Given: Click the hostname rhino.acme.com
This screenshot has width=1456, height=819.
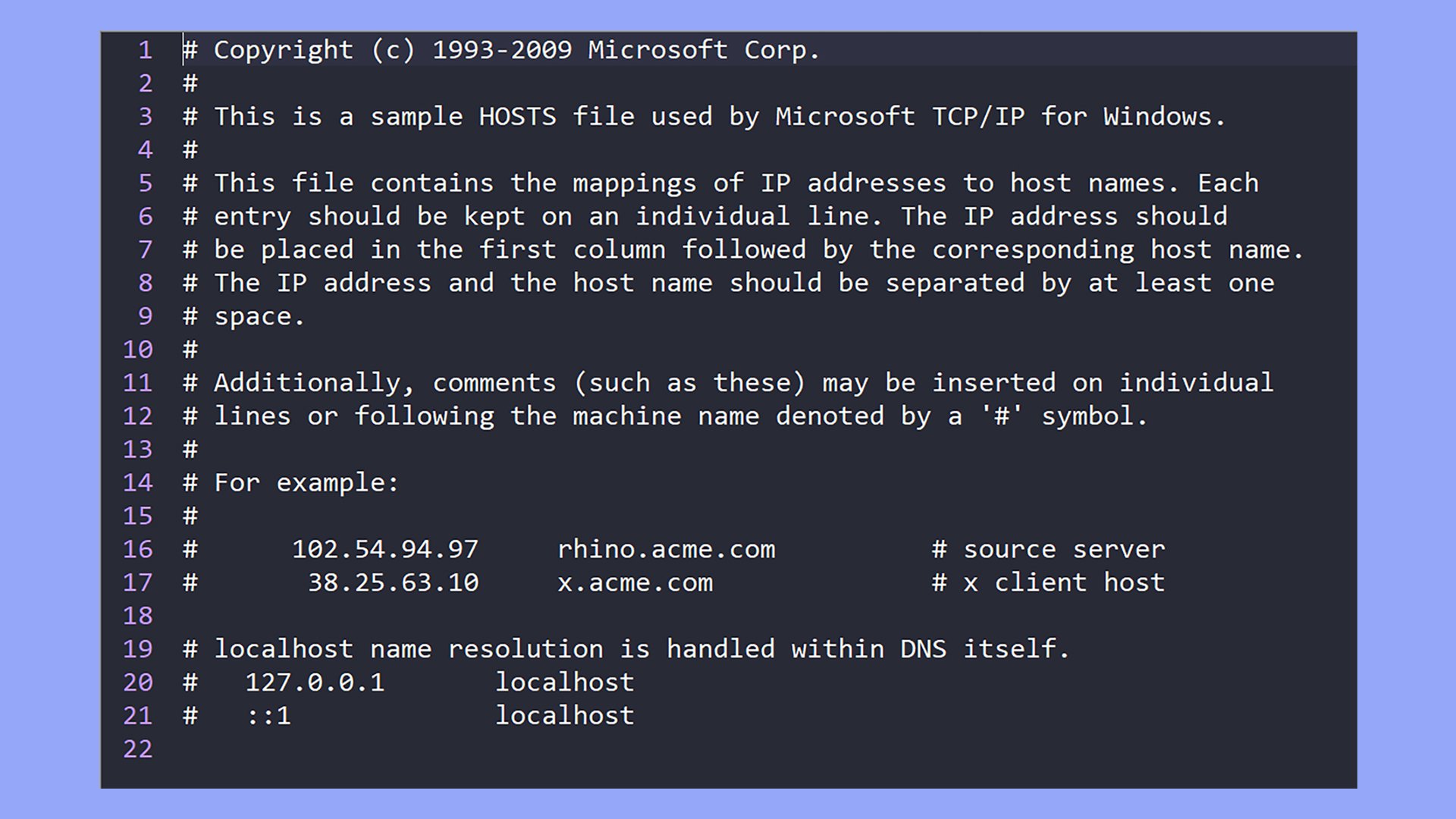Looking at the screenshot, I should click(666, 549).
